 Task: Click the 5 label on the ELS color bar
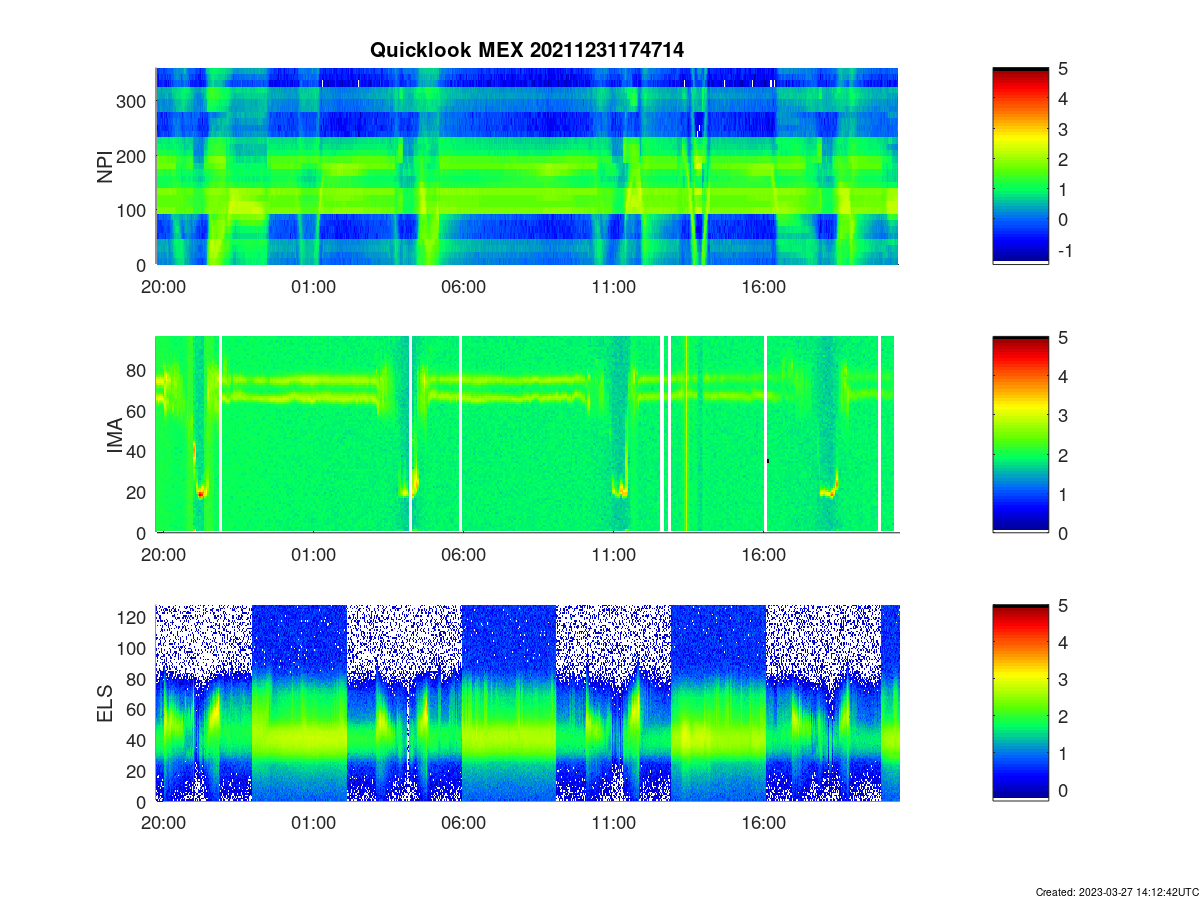[x=1064, y=605]
